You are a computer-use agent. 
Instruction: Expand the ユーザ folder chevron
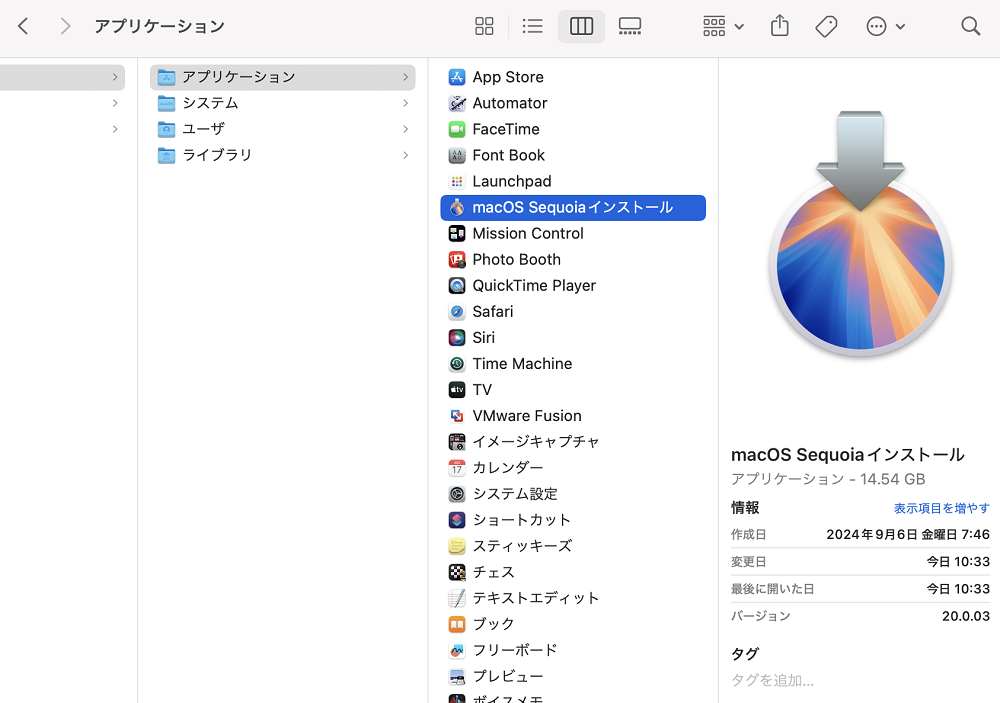[406, 130]
